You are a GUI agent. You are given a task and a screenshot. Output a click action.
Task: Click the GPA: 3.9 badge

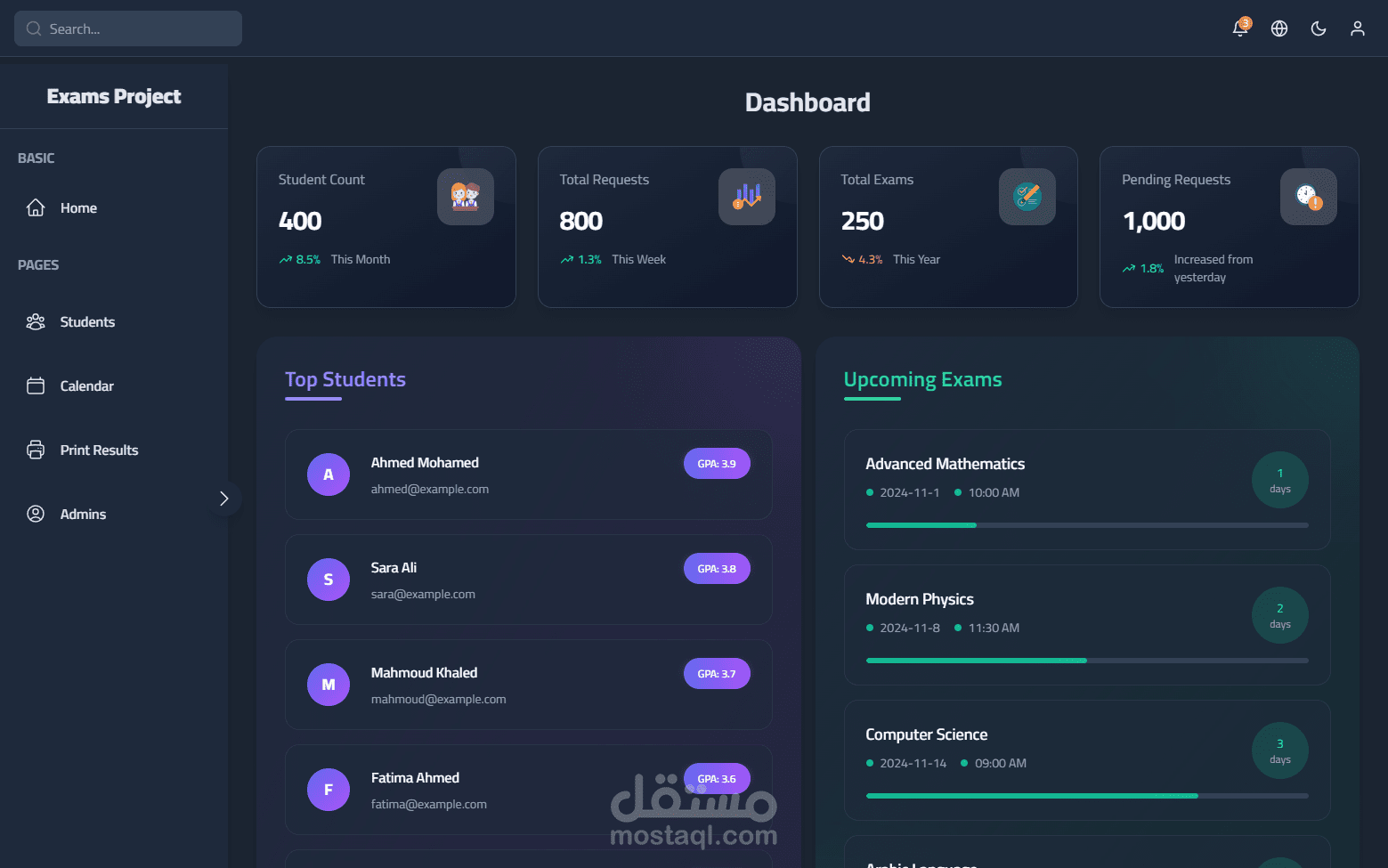[717, 464]
